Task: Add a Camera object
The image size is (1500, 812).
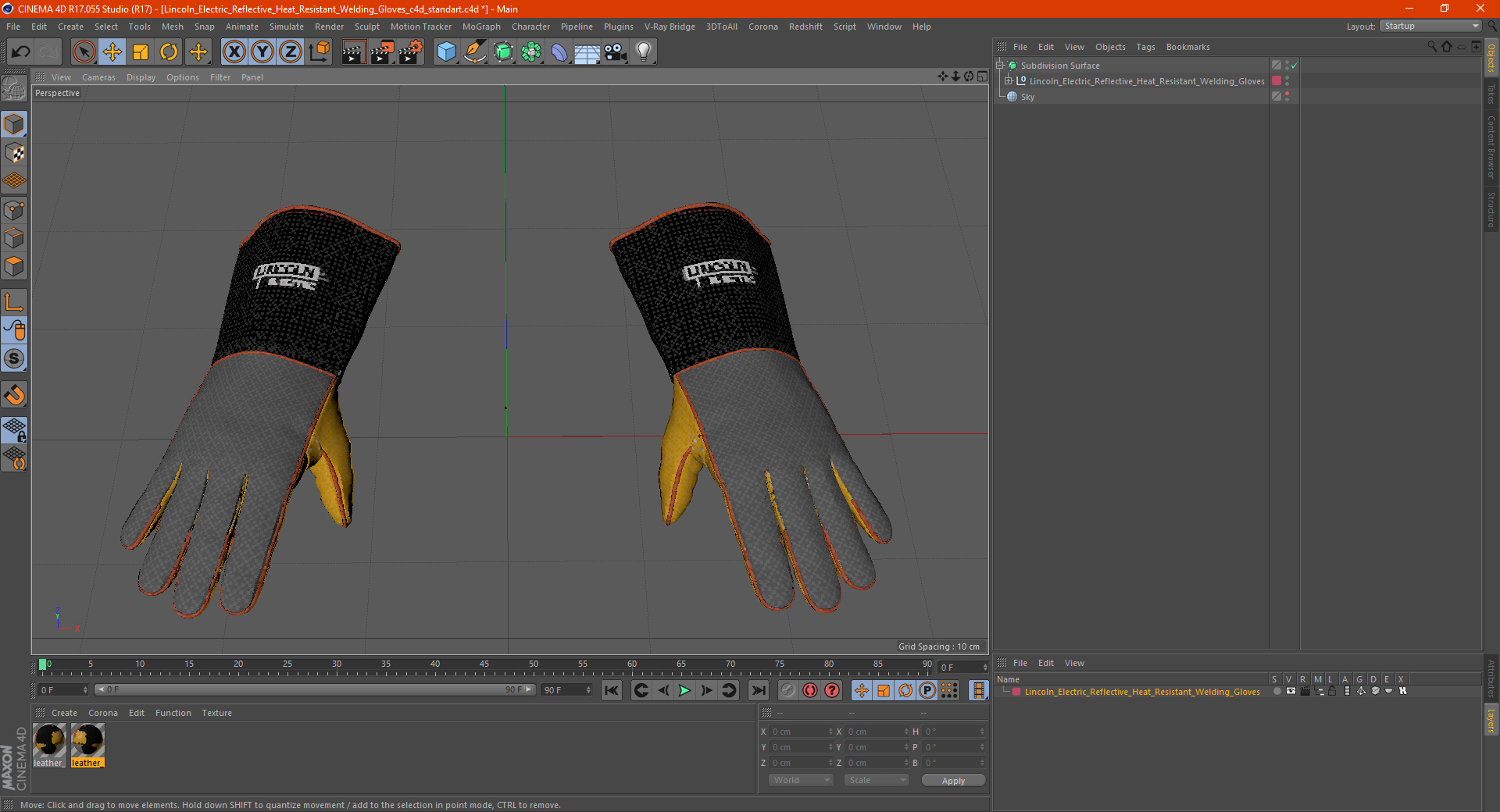Action: (x=616, y=52)
